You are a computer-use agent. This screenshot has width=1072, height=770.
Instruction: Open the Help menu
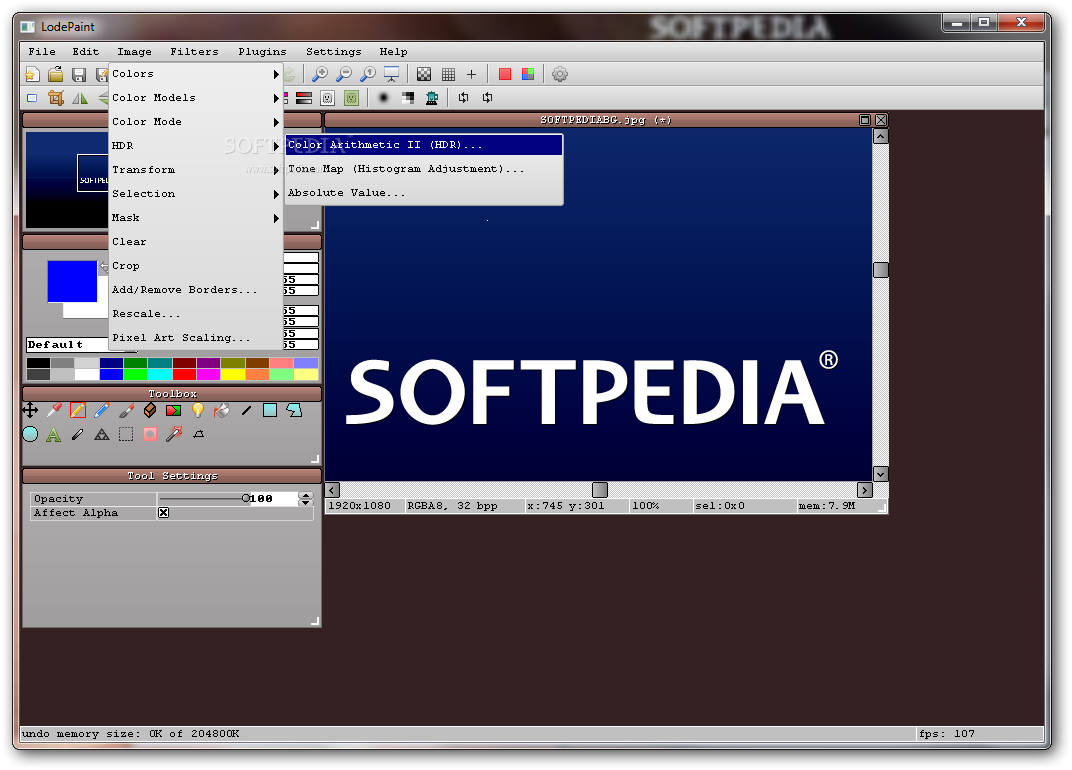tap(393, 51)
